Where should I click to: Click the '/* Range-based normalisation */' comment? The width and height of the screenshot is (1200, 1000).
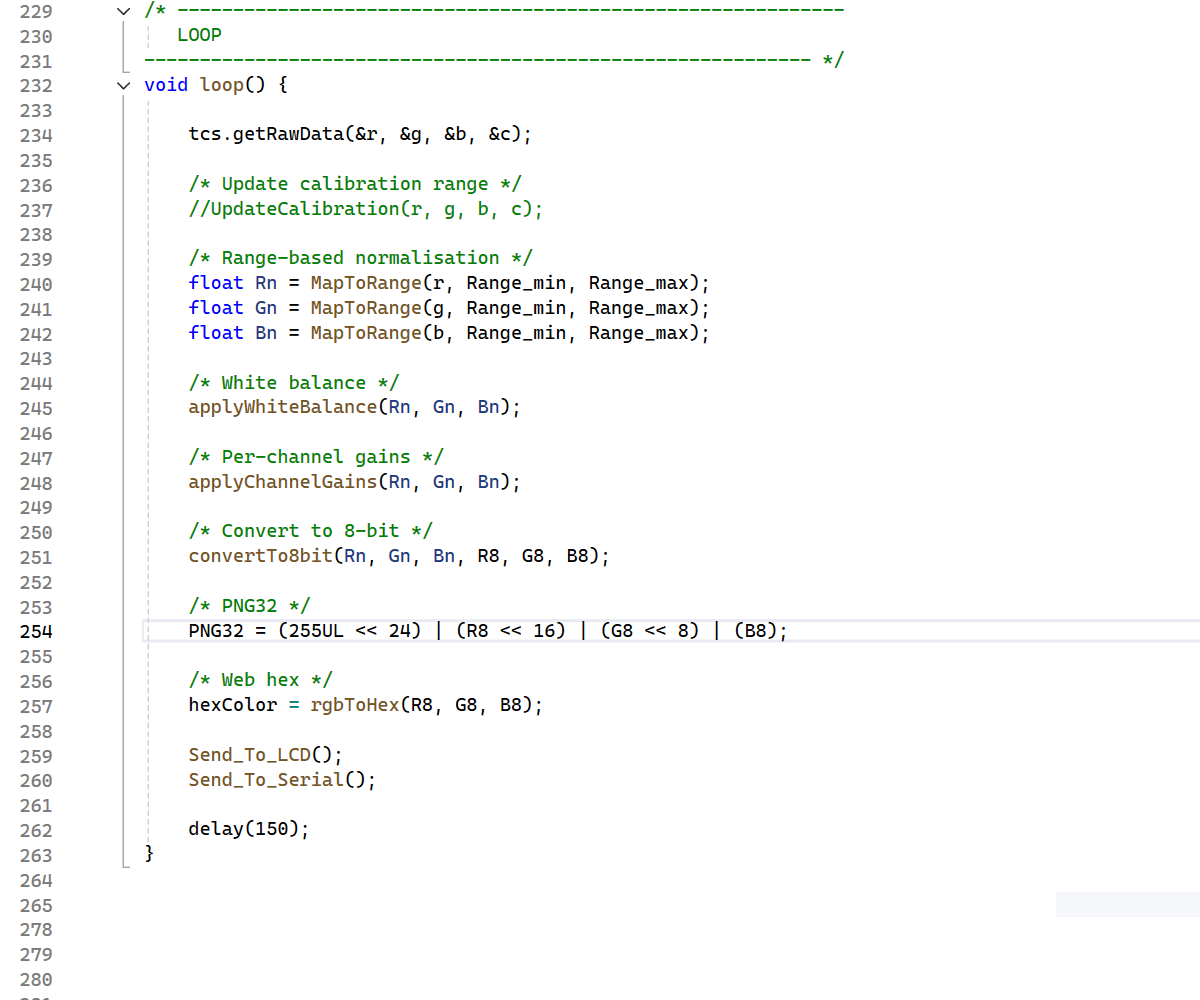point(360,258)
